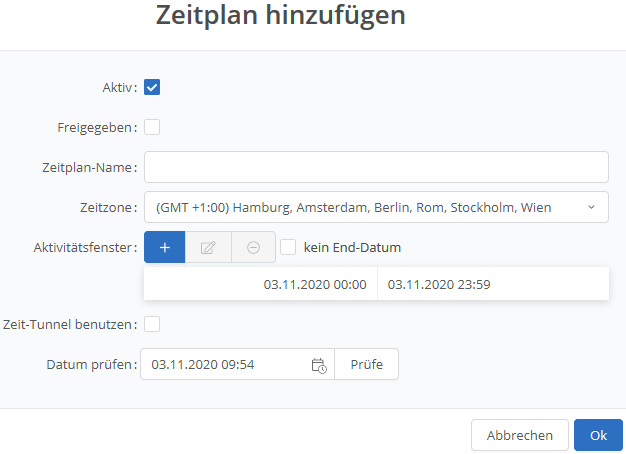The height and width of the screenshot is (454, 626).
Task: Select the start time 03.11.2020 00:00 cell
Action: click(x=315, y=284)
